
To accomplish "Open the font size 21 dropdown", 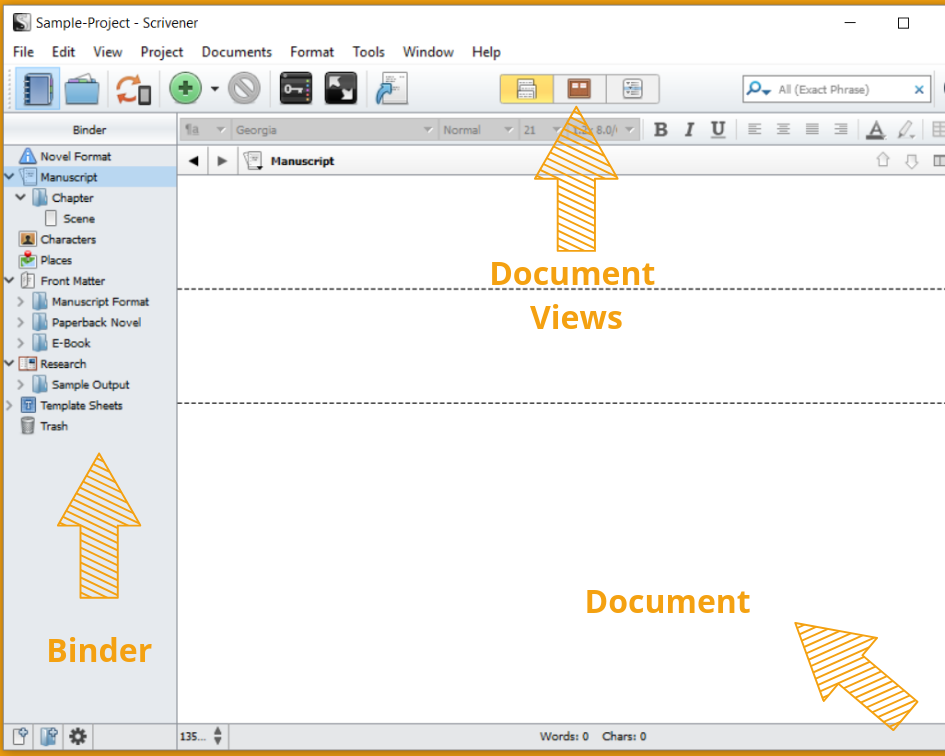I will (541, 130).
